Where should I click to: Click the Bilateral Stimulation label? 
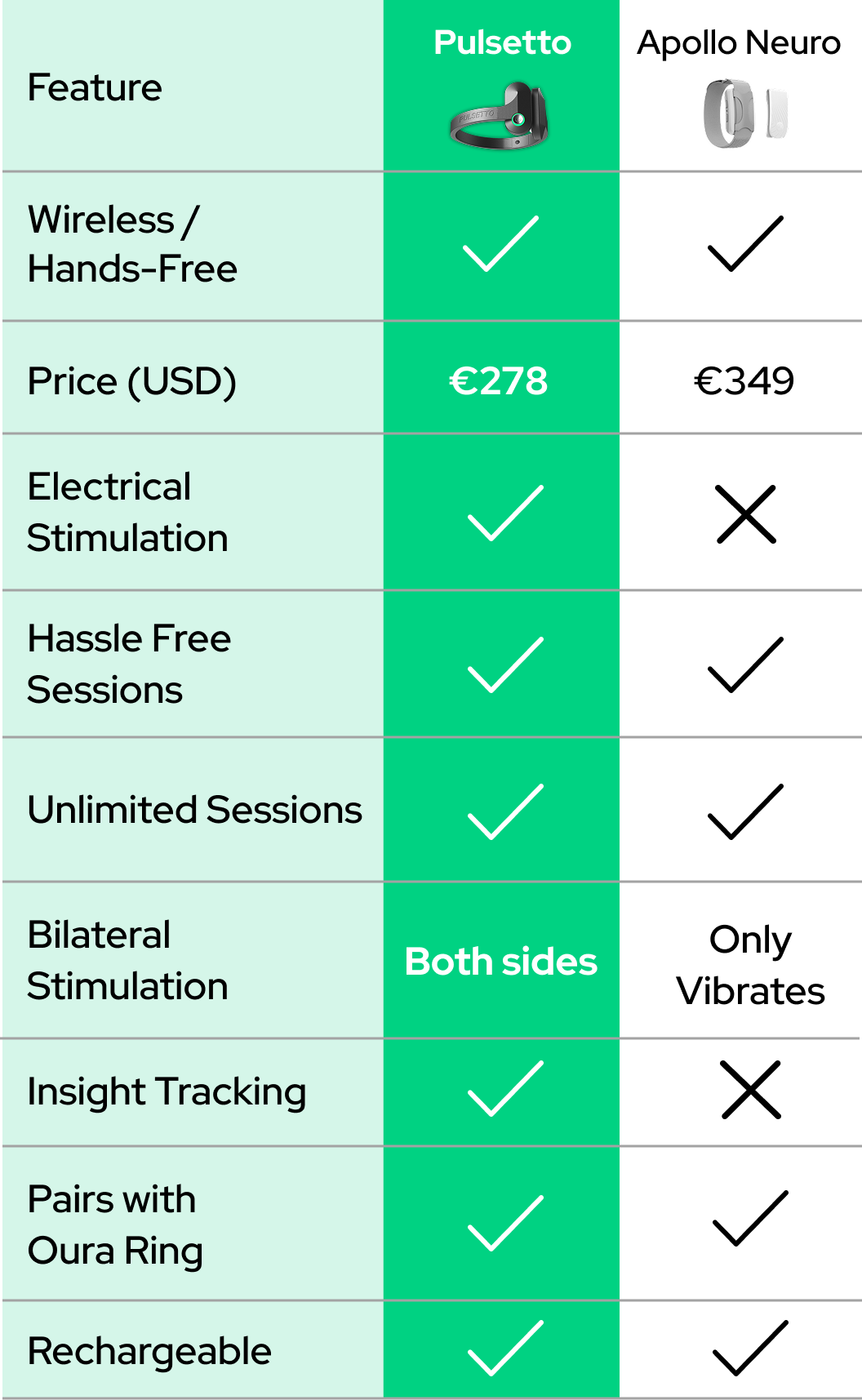pos(127,960)
